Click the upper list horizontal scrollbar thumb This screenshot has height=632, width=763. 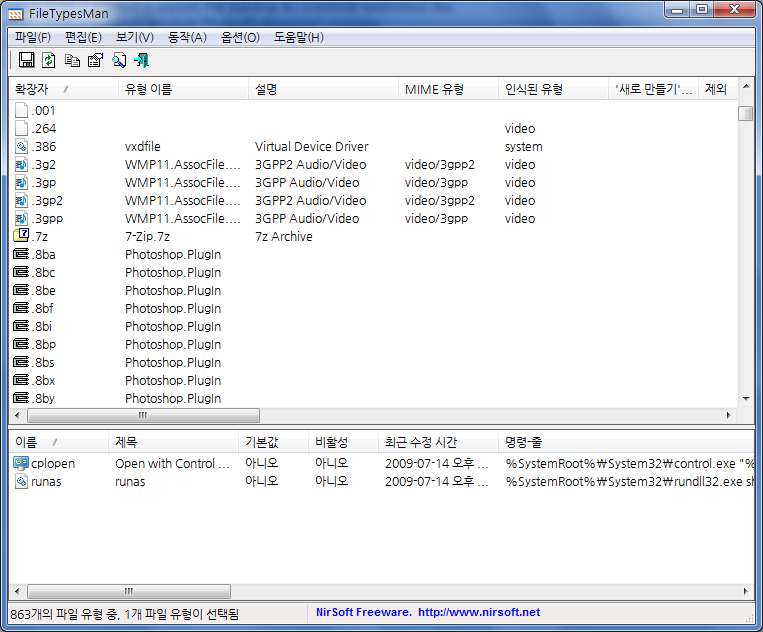[x=143, y=415]
